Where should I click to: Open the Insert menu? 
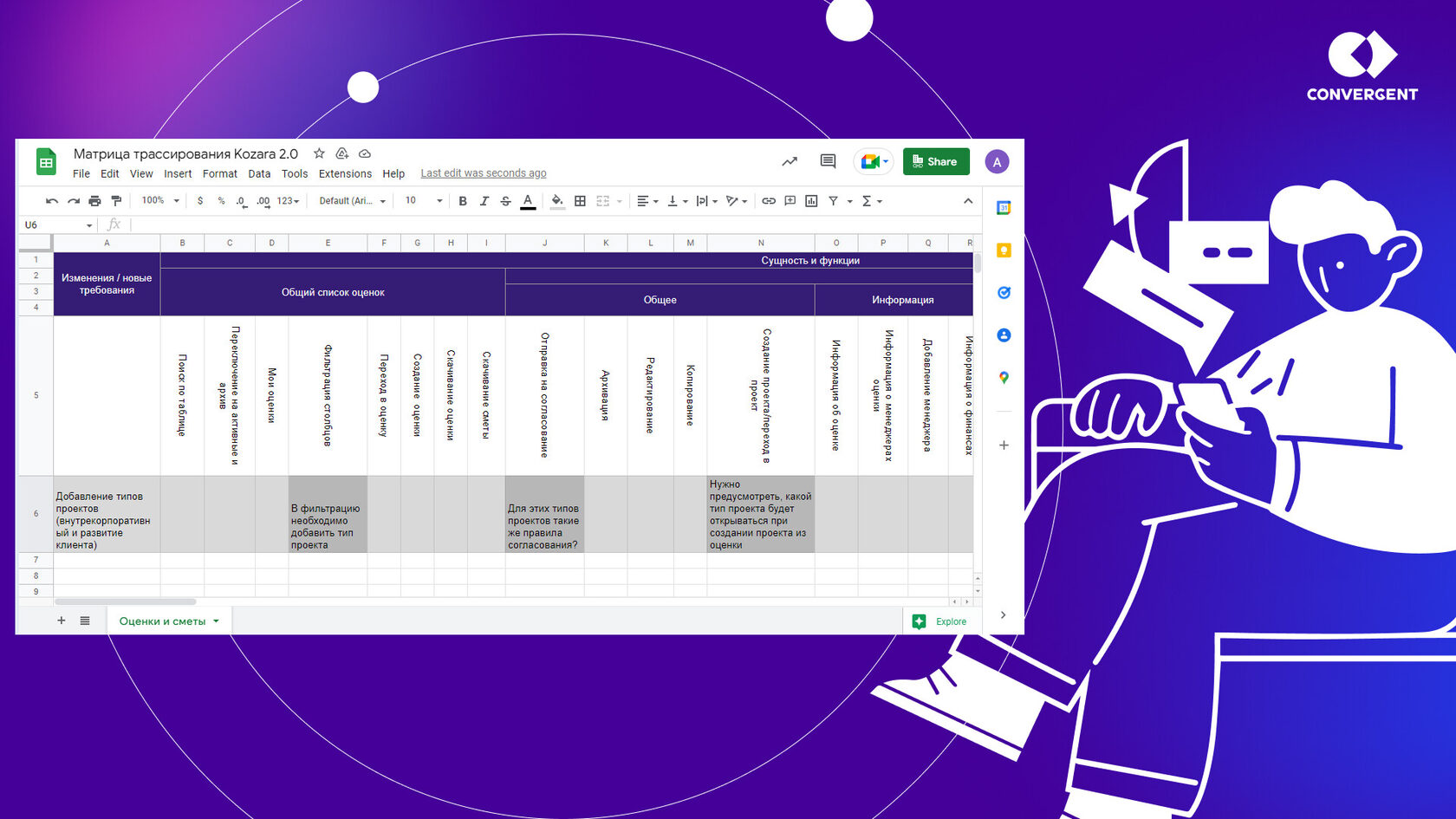pos(178,173)
